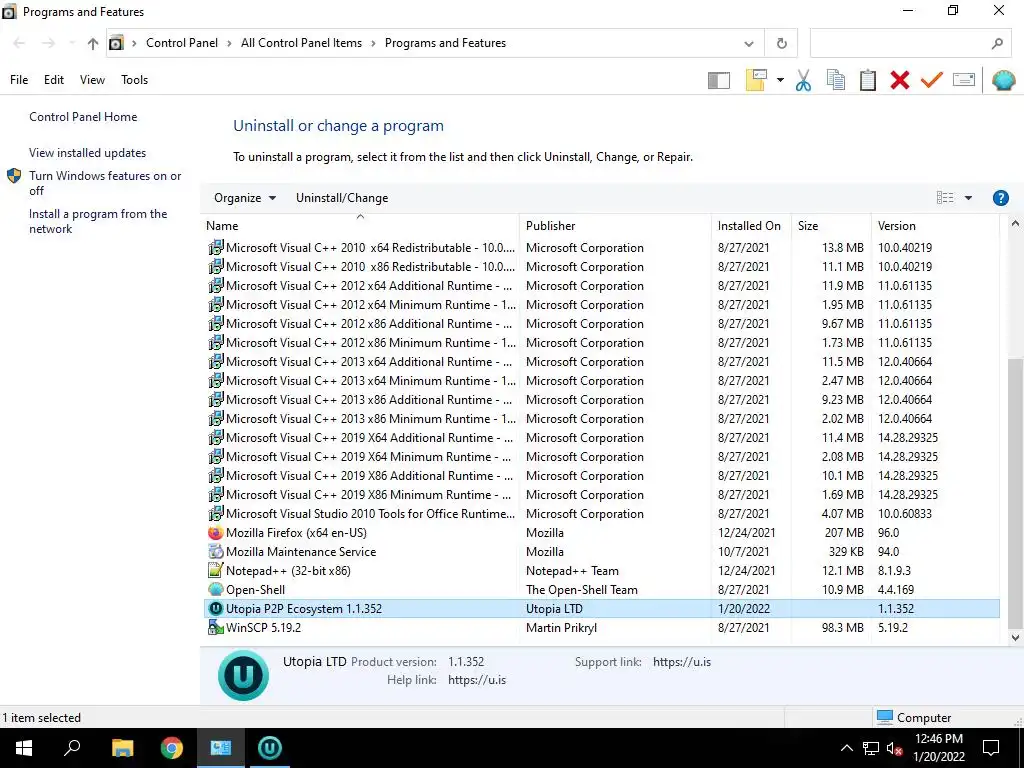Screen dimensions: 1024x768
Task: Click the up one level arrow
Action: pyautogui.click(x=92, y=44)
